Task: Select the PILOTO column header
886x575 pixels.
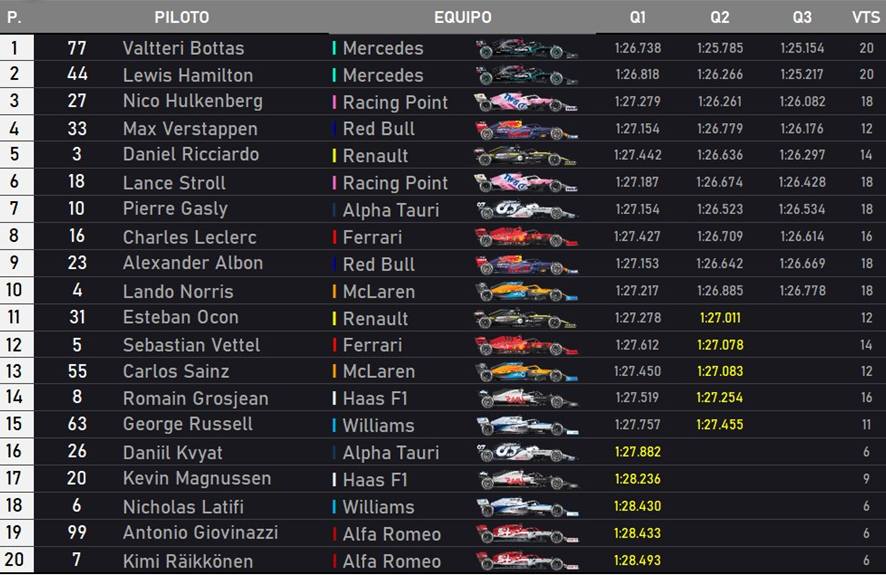Action: (x=182, y=18)
